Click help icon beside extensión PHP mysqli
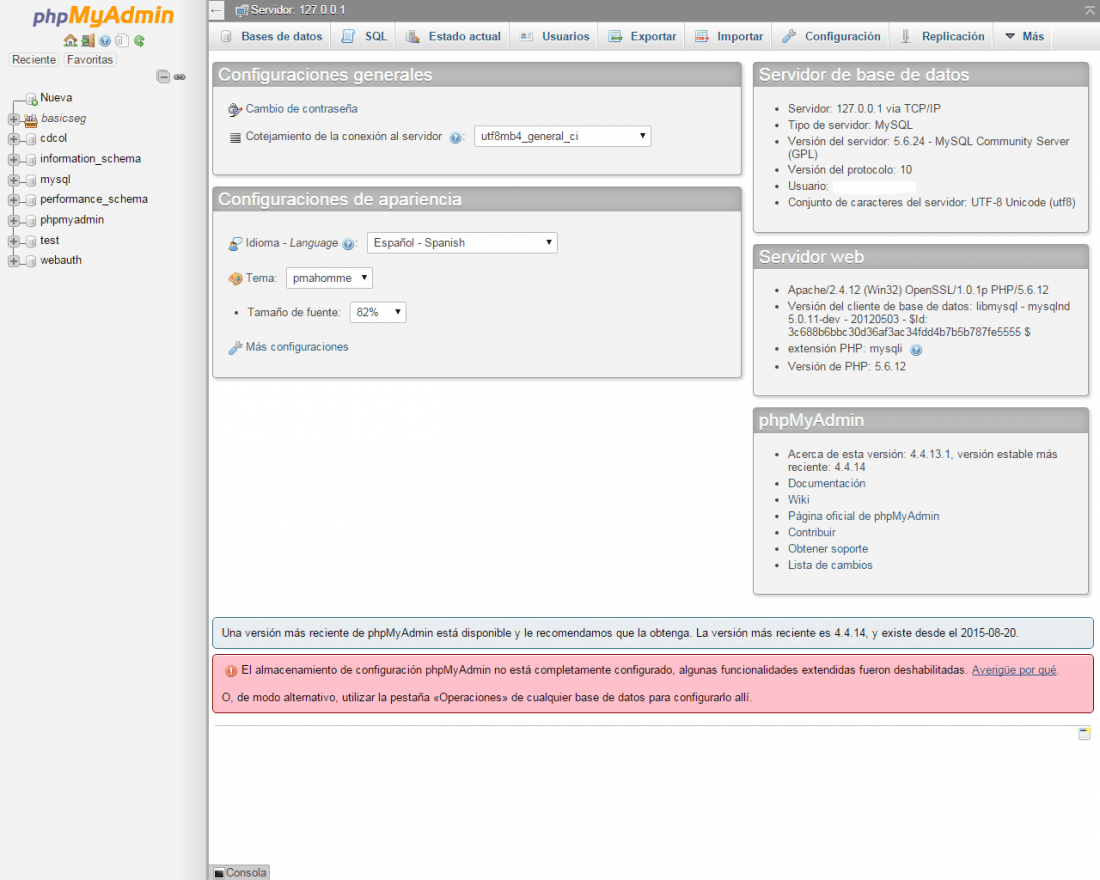 (x=915, y=349)
